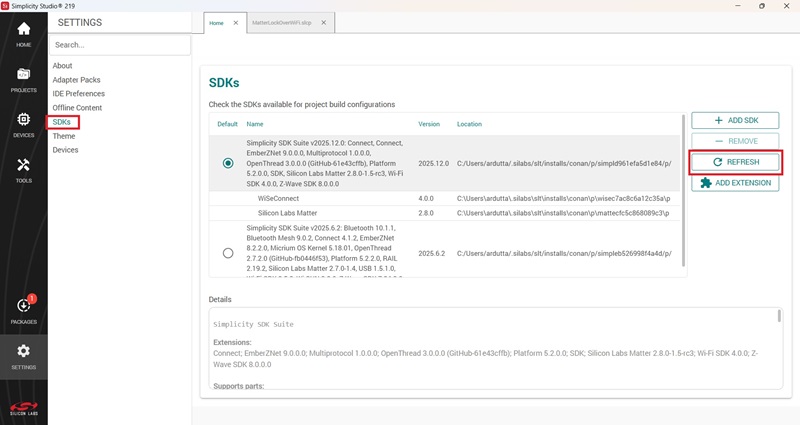
Task: Switch to the Home tab
Action: point(217,22)
